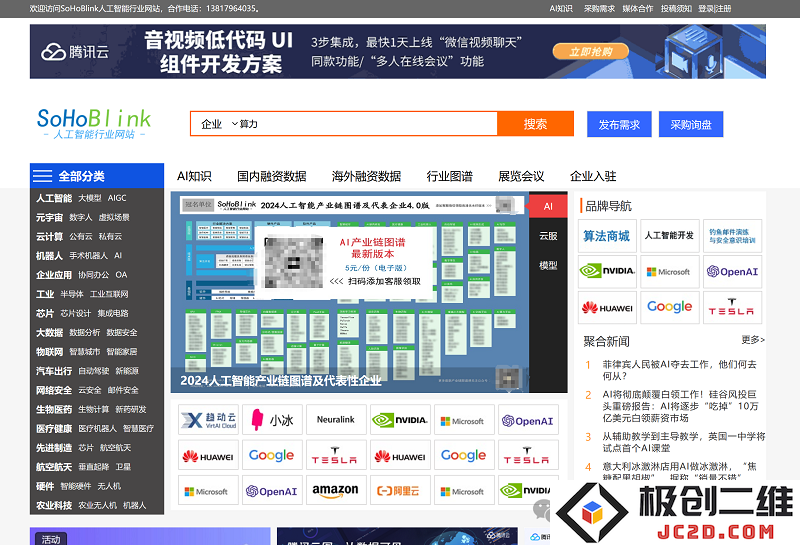Screen dimensions: 800x545
Task: Click the 钓鱼邮件演练 brand tile
Action: coord(732,236)
